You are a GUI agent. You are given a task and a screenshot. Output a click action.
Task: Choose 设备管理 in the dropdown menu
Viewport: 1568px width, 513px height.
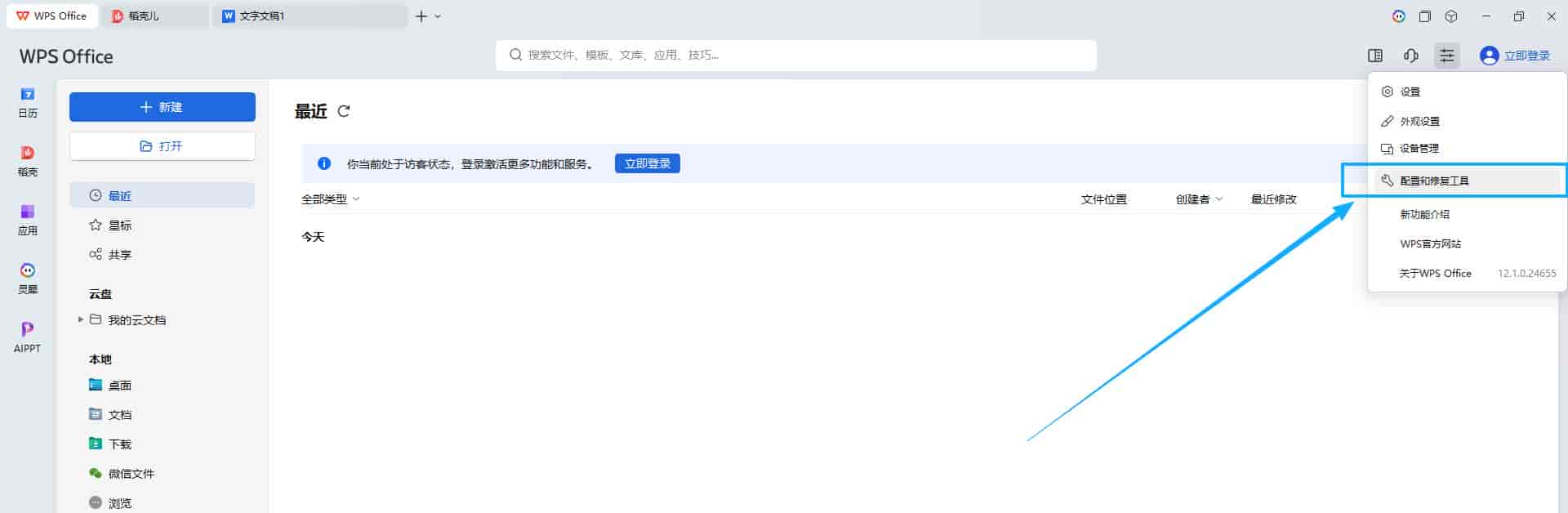click(x=1468, y=149)
